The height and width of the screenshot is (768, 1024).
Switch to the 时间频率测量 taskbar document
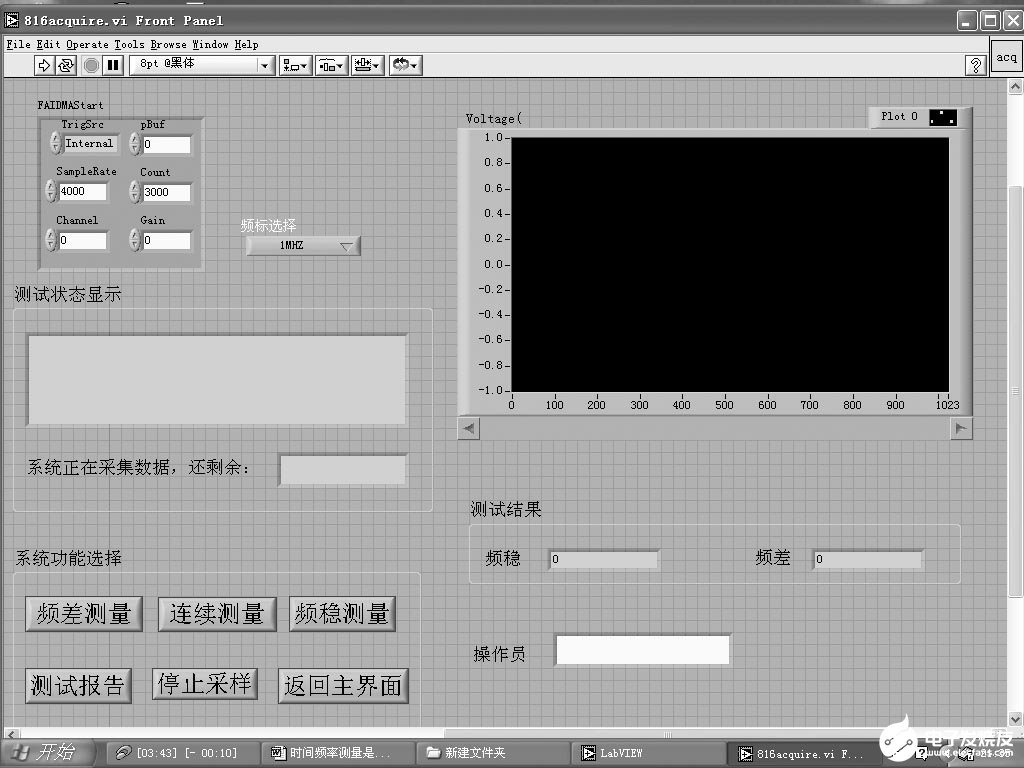(338, 753)
